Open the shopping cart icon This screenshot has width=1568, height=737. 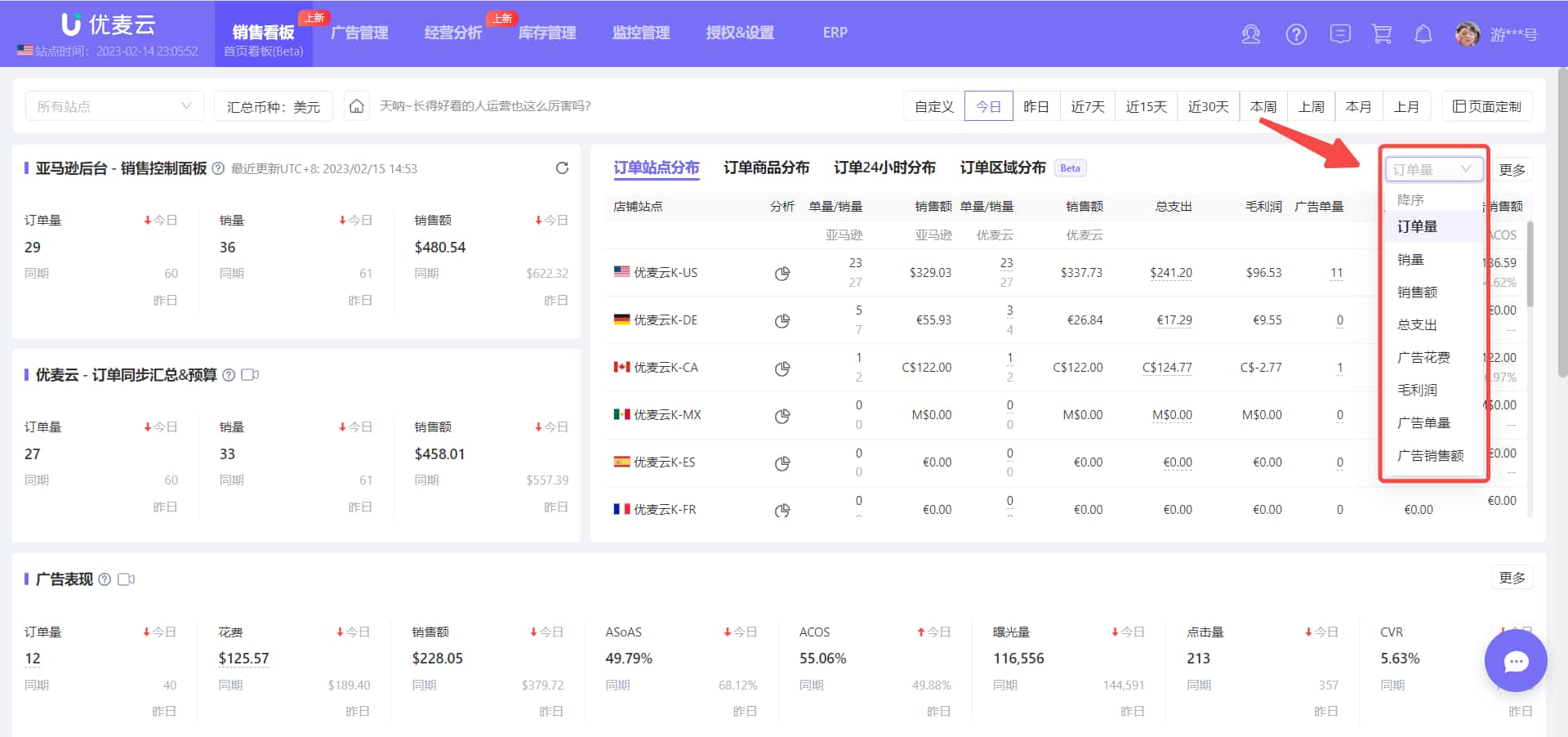[x=1382, y=34]
